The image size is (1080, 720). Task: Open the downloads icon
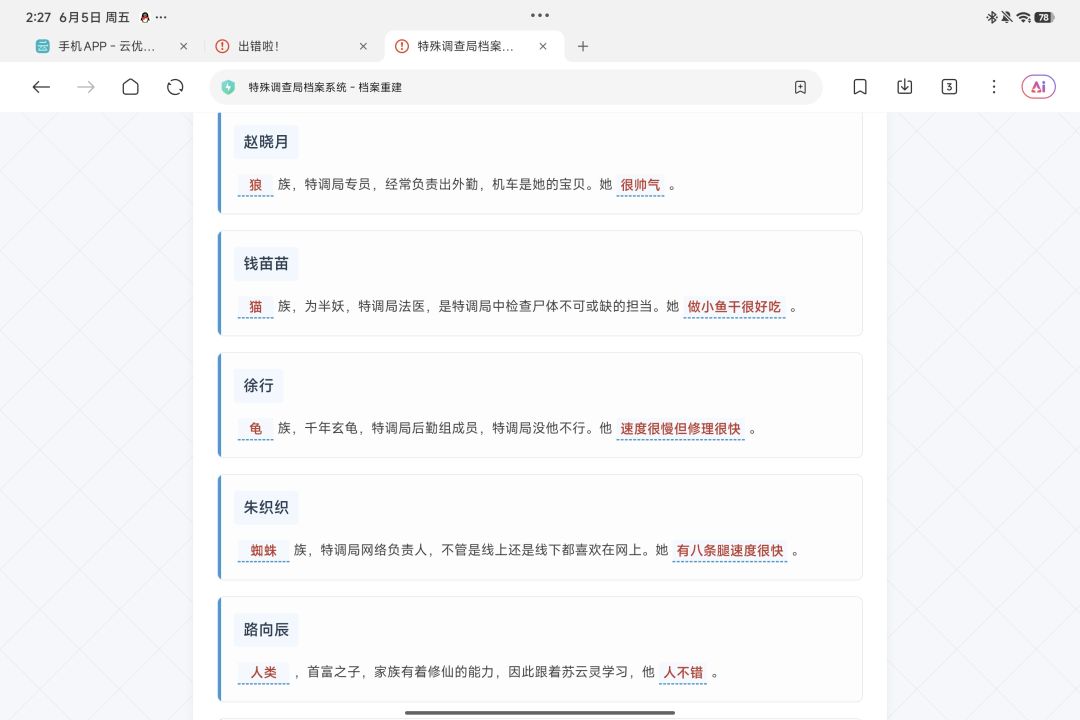point(904,87)
